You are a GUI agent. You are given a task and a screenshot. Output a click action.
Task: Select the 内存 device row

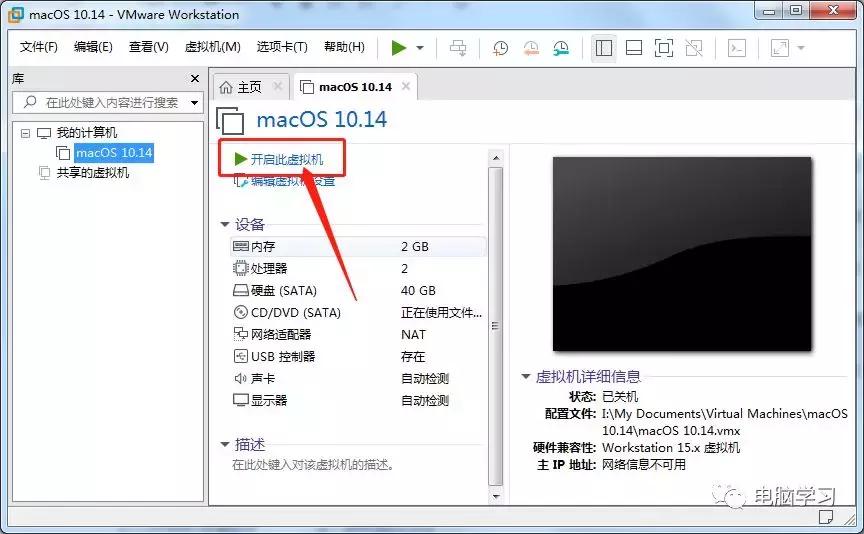[358, 246]
